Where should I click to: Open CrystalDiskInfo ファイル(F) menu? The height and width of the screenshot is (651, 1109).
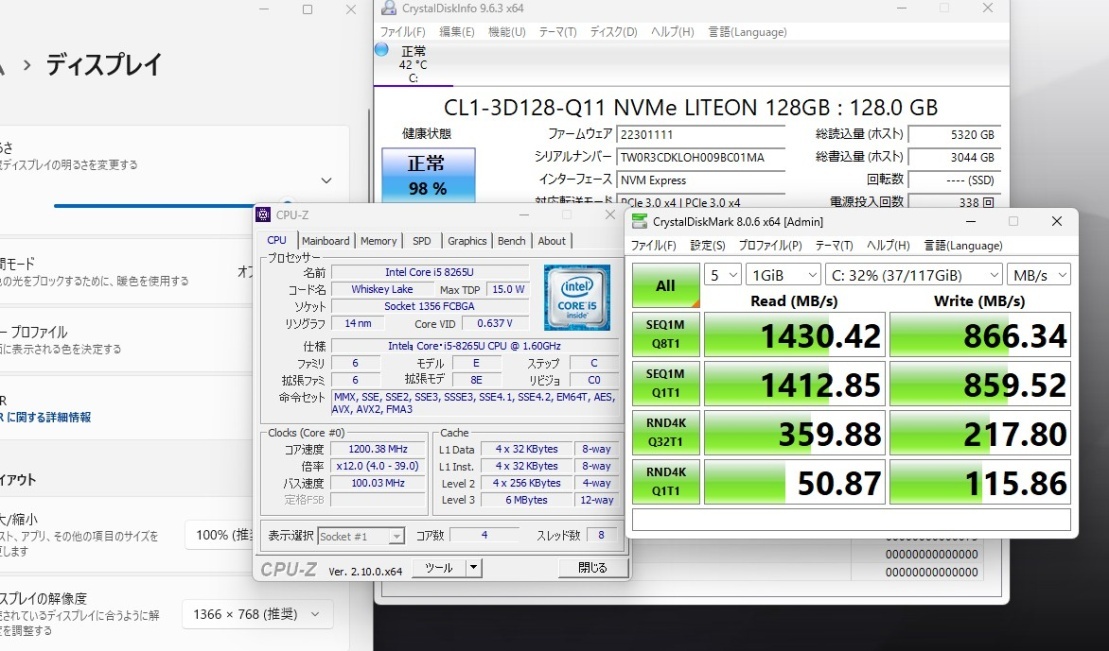point(402,32)
